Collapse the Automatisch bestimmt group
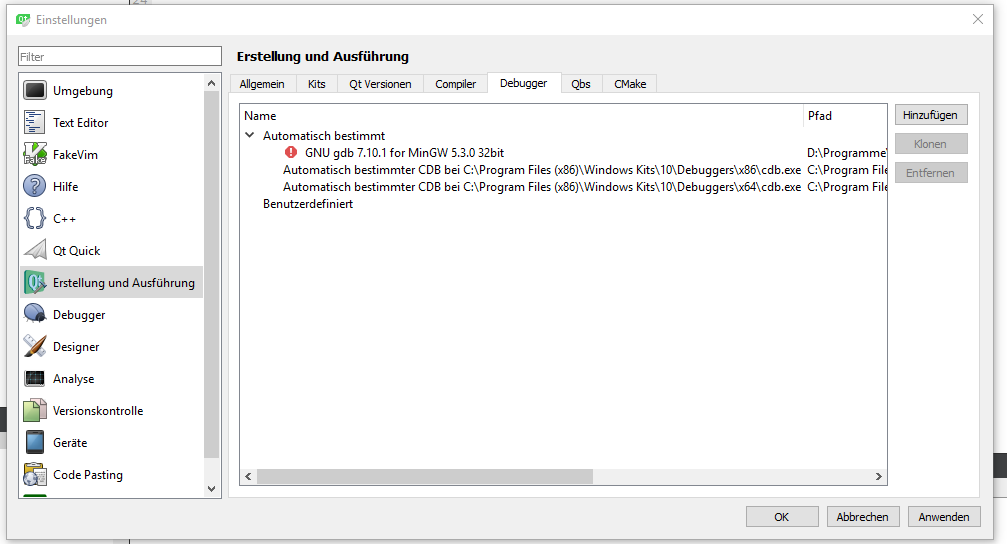The height and width of the screenshot is (544, 1007). (x=250, y=136)
